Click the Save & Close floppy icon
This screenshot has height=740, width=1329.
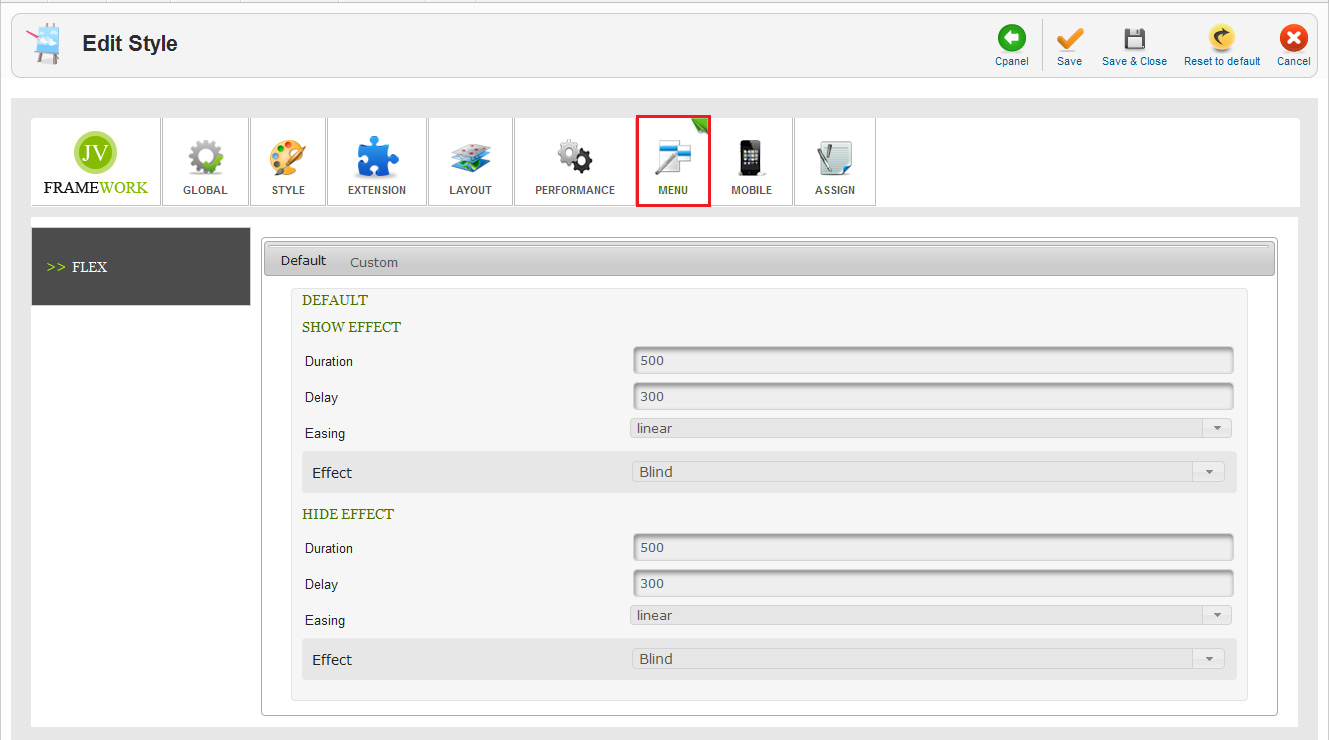click(x=1134, y=39)
